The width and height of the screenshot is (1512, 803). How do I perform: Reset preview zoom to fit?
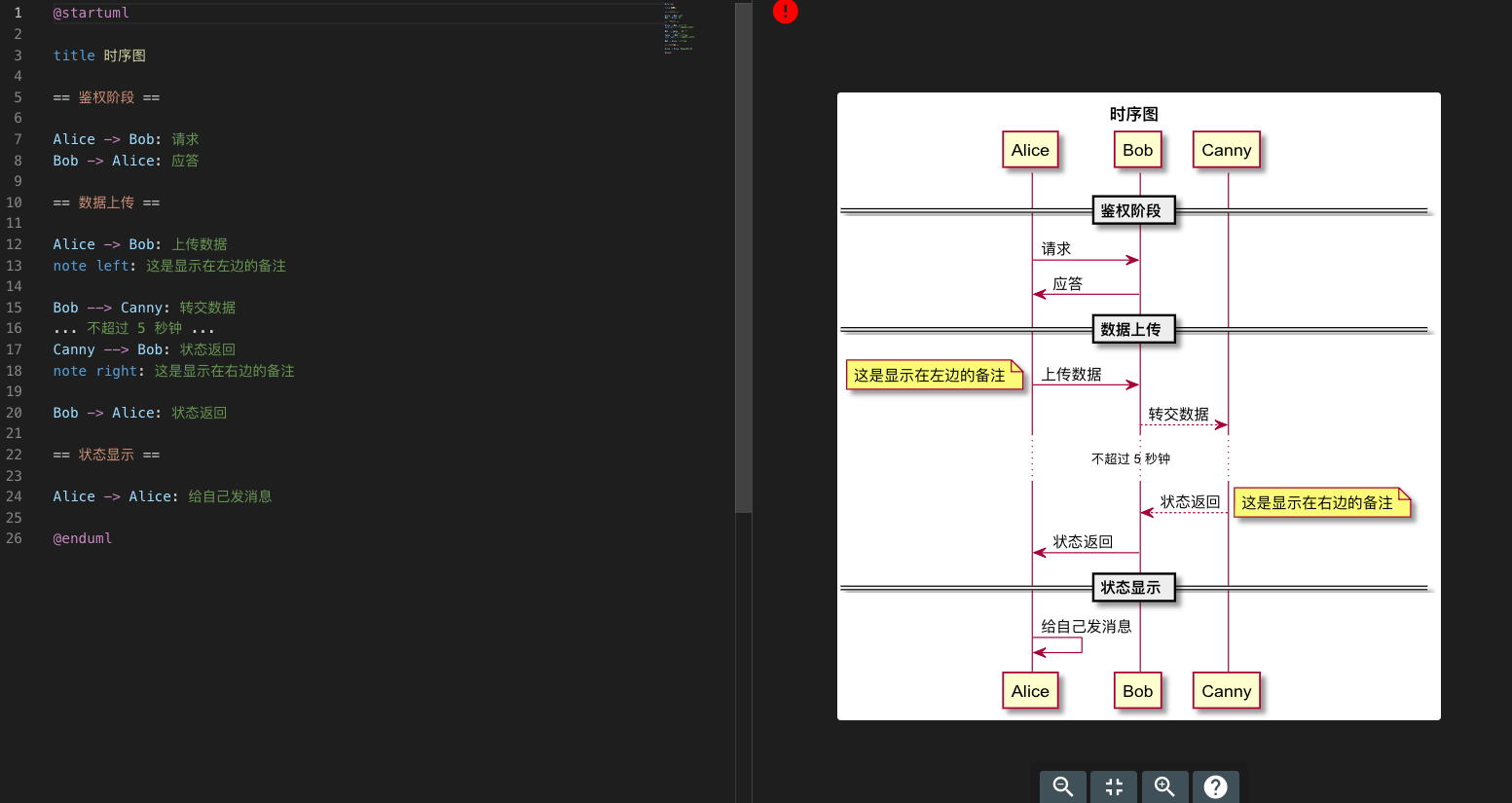coord(1114,786)
